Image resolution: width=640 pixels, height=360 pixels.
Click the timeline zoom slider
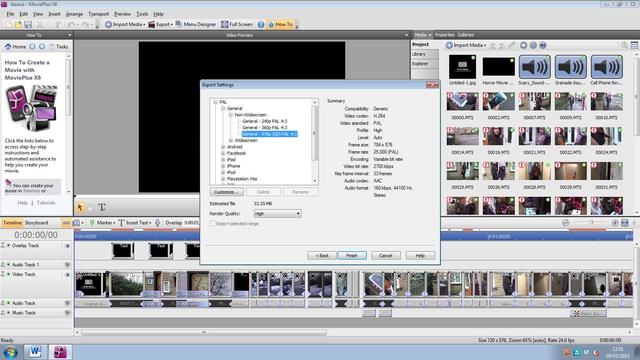click(x=590, y=223)
